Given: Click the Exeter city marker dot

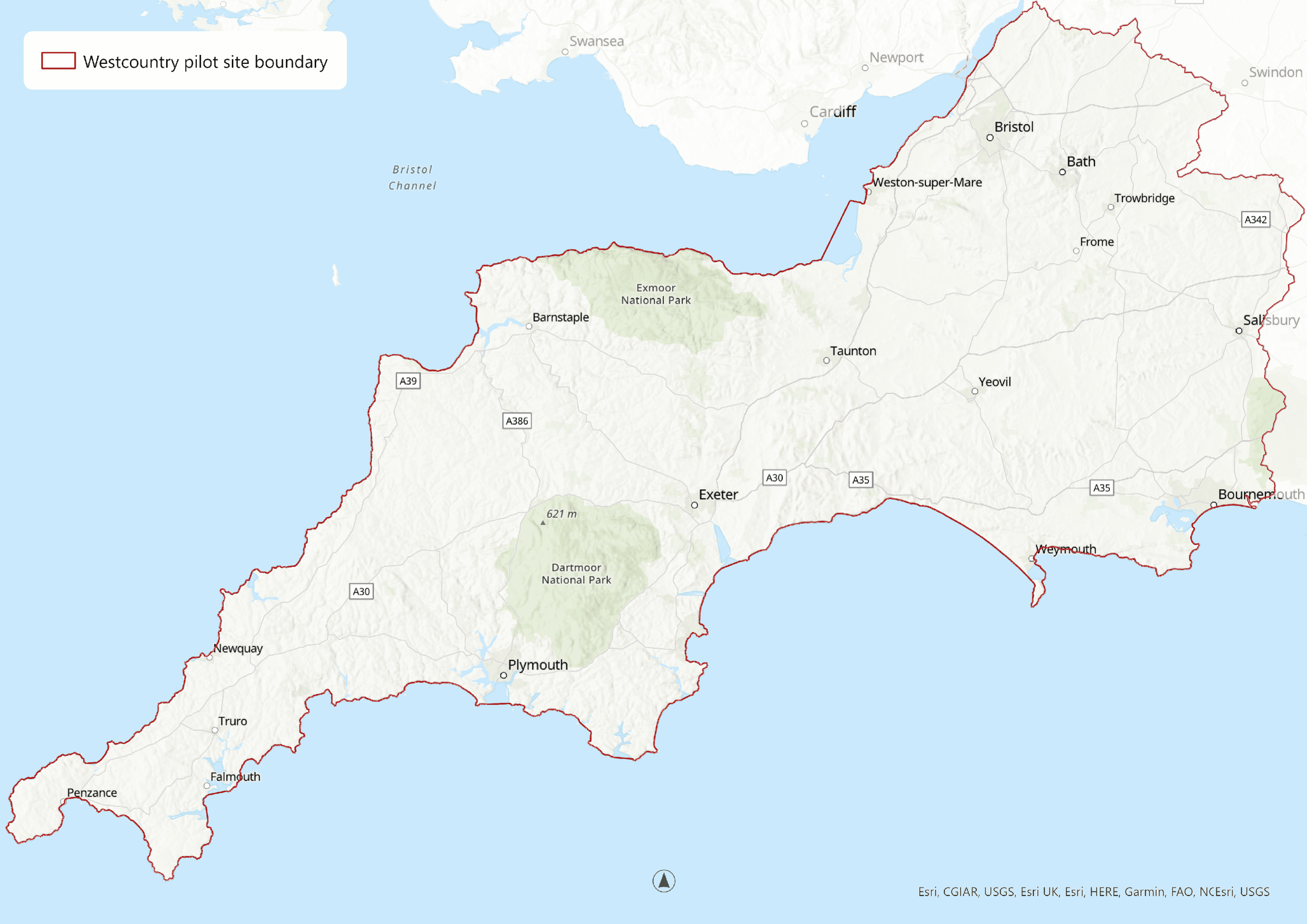Looking at the screenshot, I should pos(694,505).
